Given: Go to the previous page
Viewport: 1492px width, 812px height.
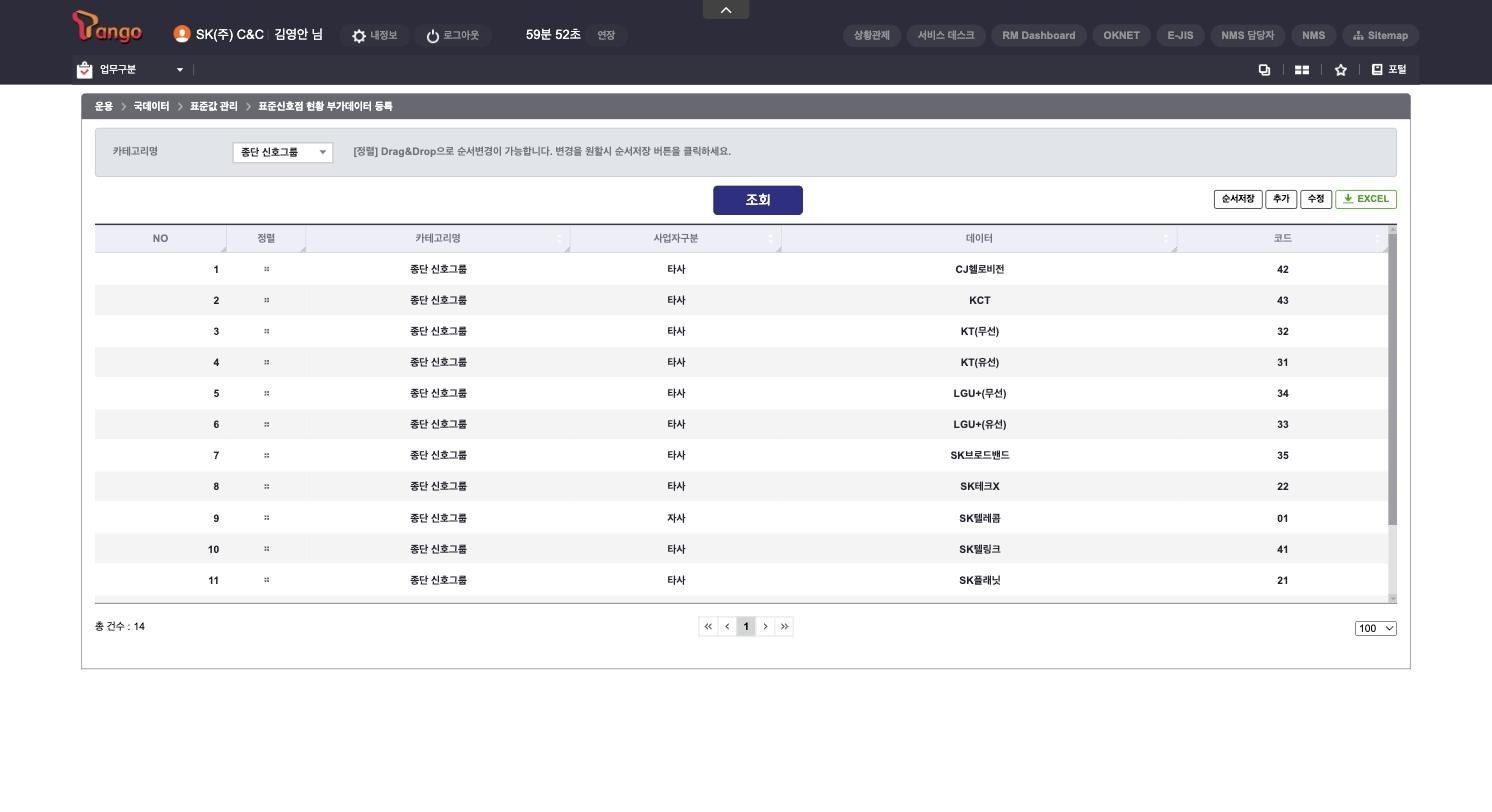Looking at the screenshot, I should [727, 627].
